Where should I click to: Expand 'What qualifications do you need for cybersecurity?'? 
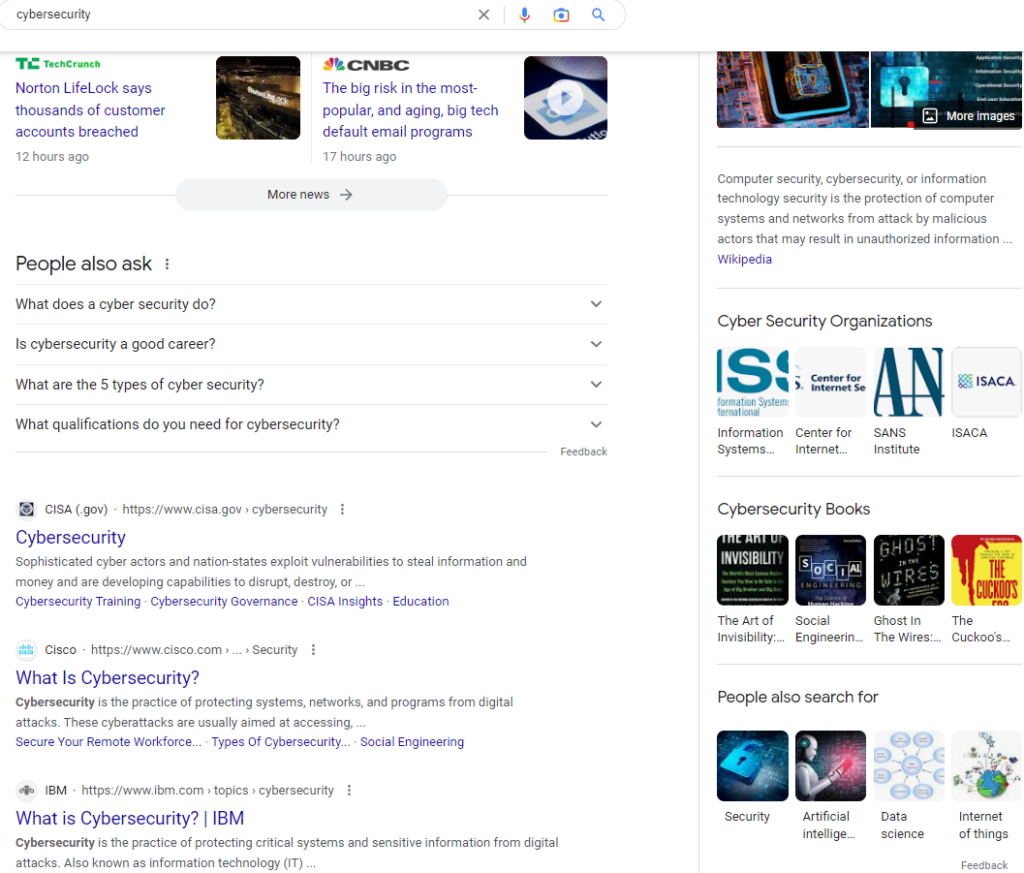point(312,424)
